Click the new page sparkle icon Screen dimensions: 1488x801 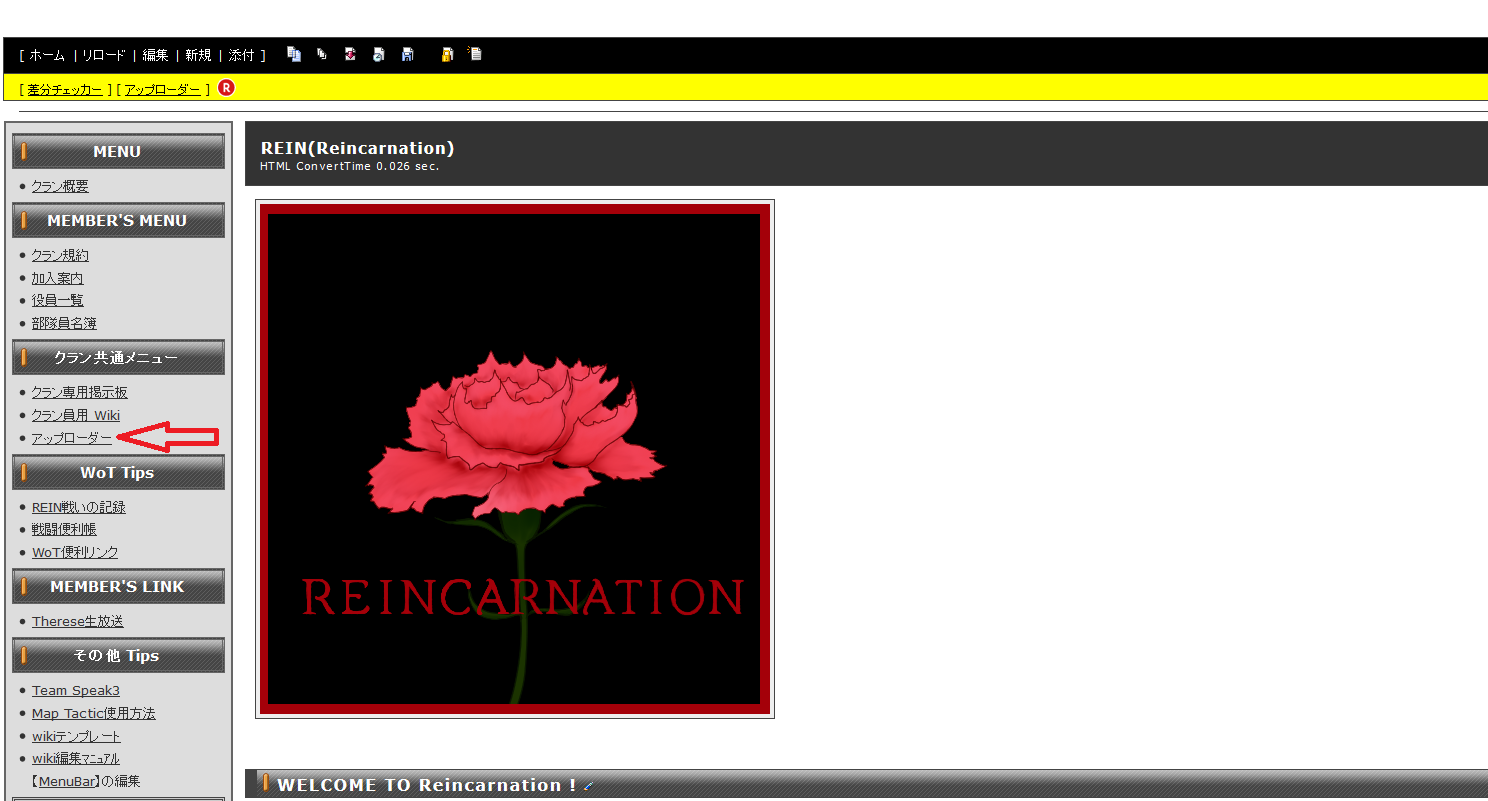[x=475, y=55]
